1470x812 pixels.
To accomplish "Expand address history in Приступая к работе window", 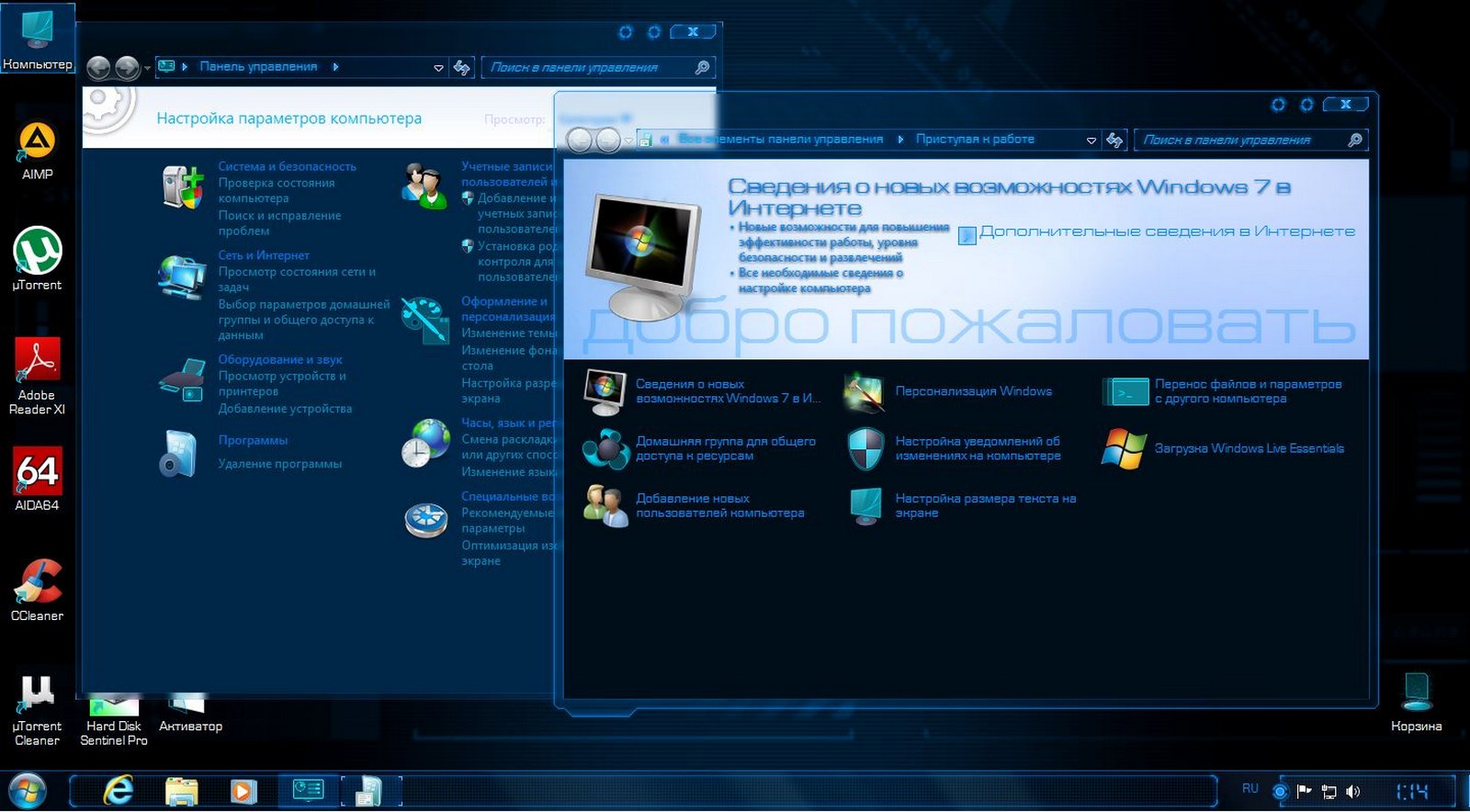I will [x=1091, y=141].
